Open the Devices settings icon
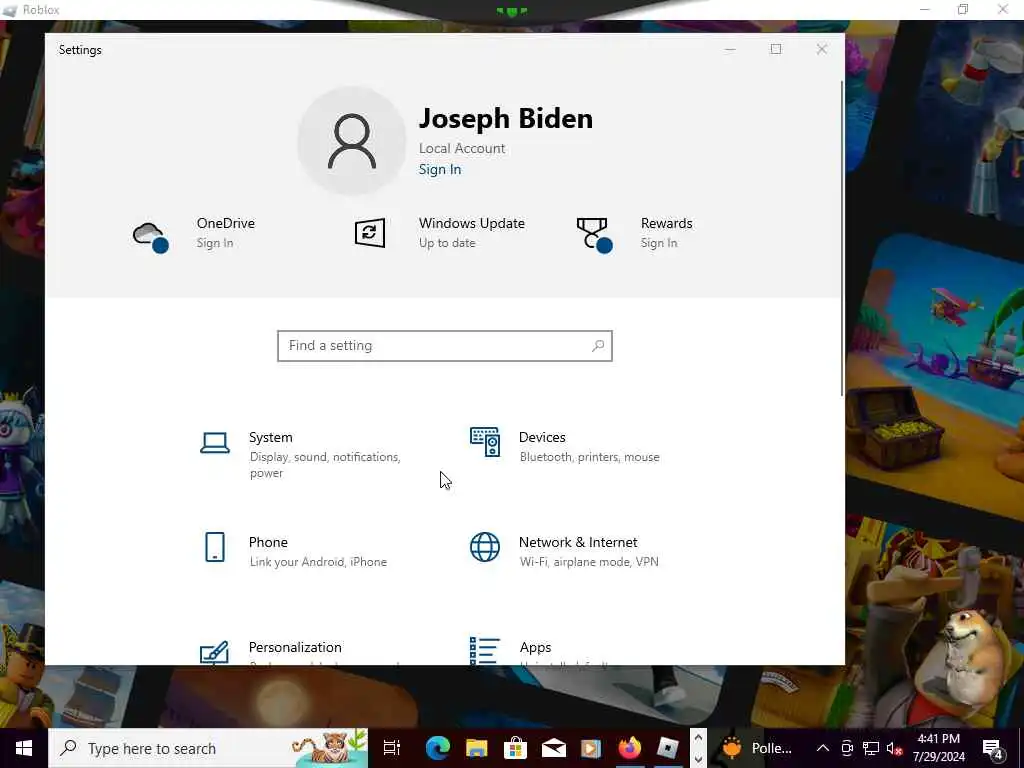The height and width of the screenshot is (768, 1024). tap(485, 442)
